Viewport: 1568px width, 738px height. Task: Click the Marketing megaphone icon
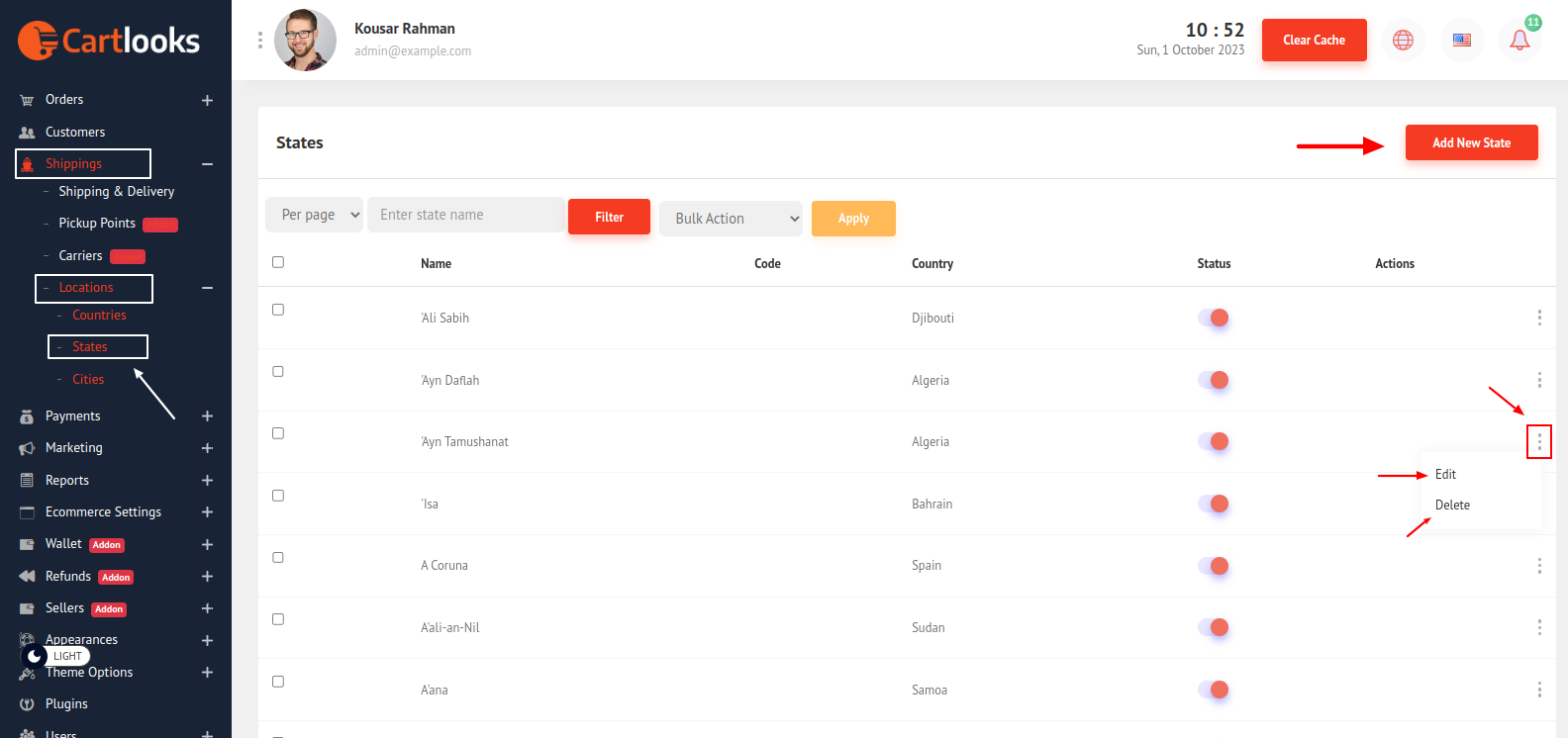tap(27, 448)
